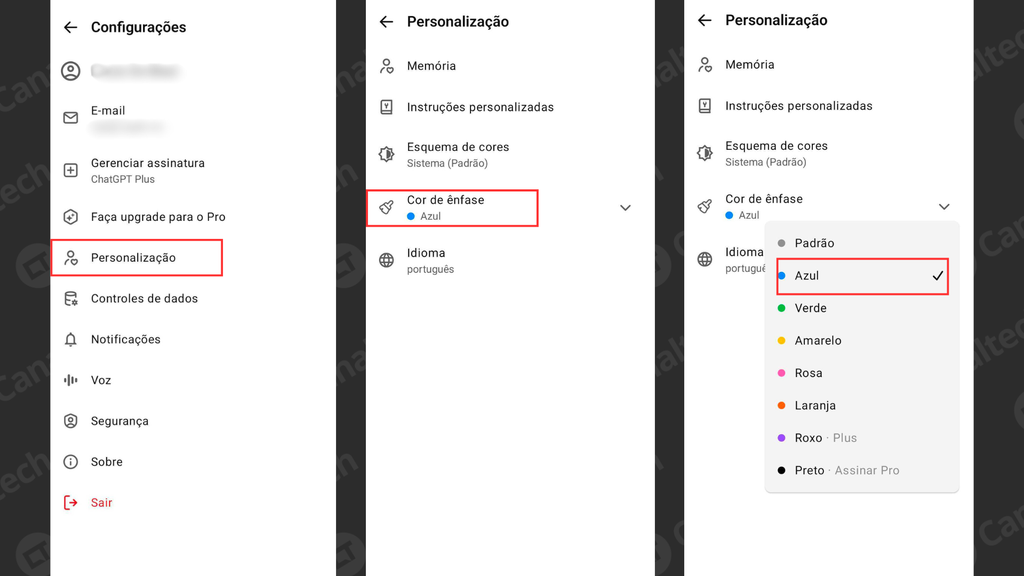Select the Verde accent color option

[x=810, y=308]
